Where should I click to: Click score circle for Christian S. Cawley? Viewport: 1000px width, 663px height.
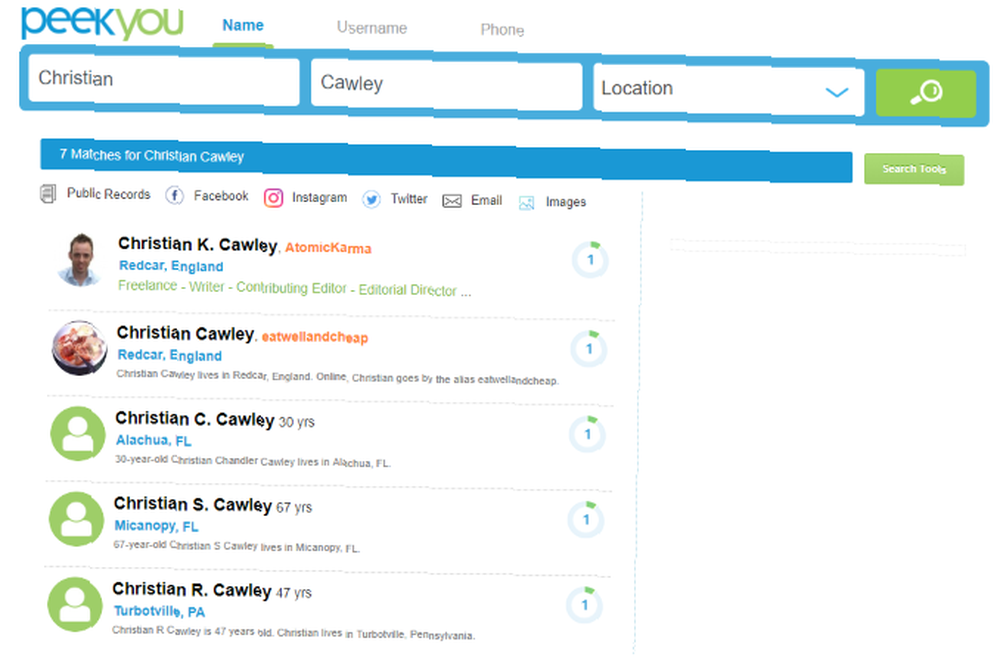[586, 520]
